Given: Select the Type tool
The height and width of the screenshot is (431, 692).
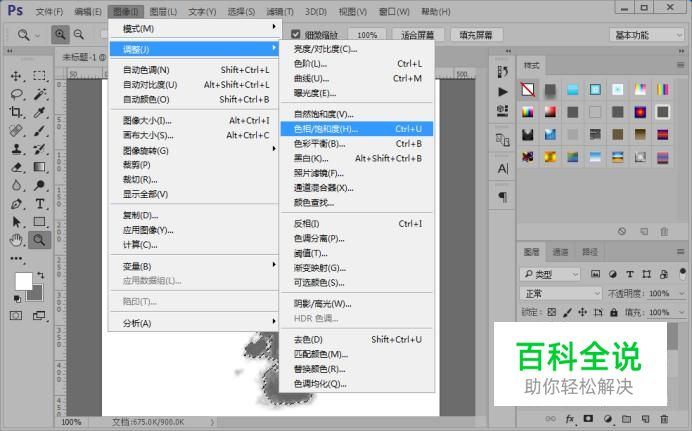Looking at the screenshot, I should click(x=39, y=204).
